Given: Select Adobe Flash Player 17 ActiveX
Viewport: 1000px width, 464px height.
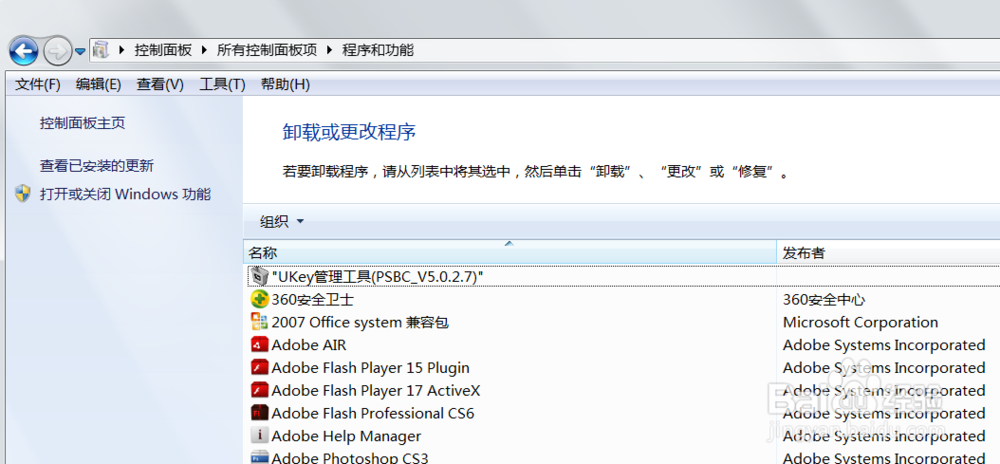Looking at the screenshot, I should [376, 391].
